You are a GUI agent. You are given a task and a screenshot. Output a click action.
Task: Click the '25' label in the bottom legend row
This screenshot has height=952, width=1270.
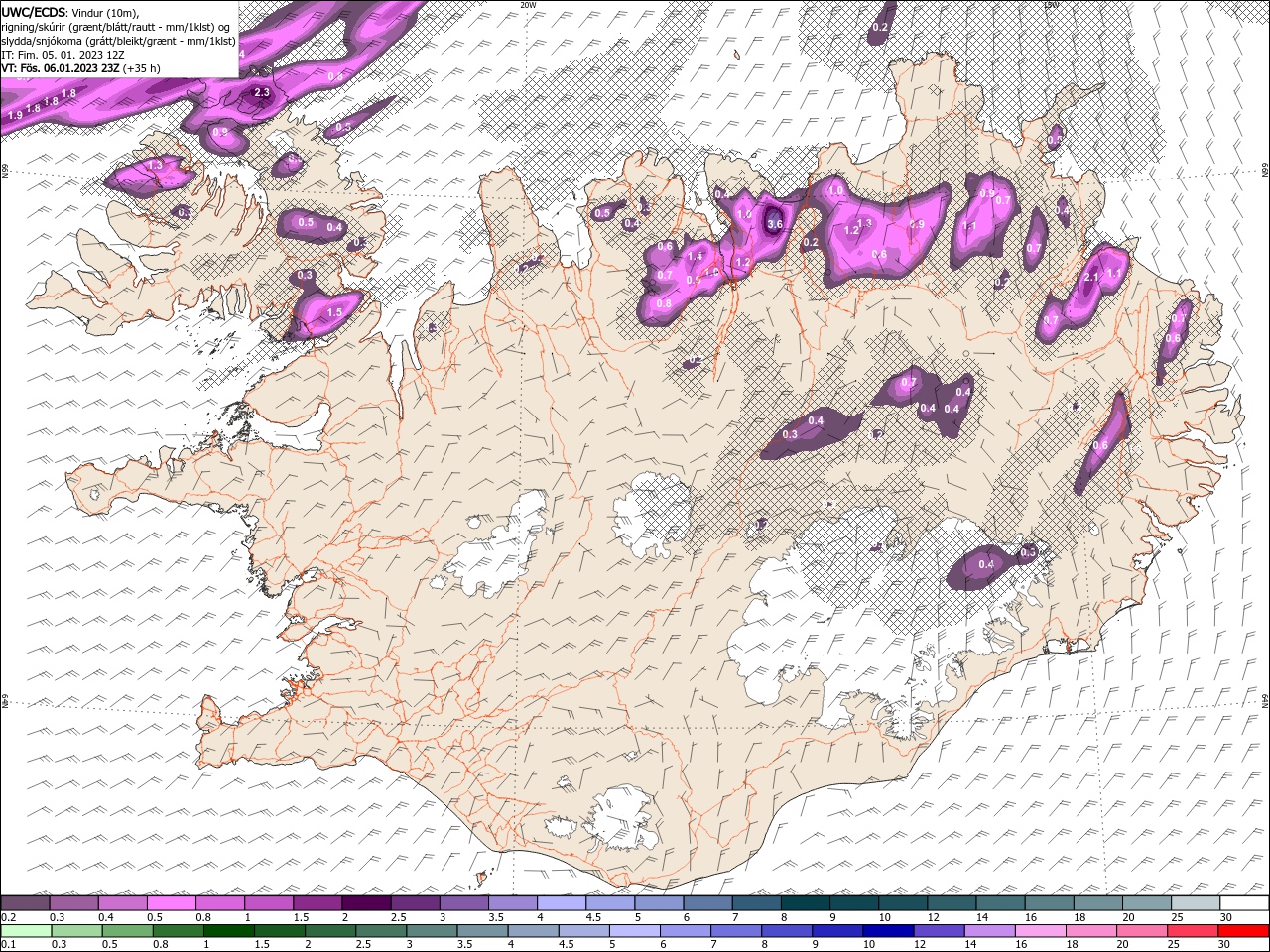click(x=1174, y=945)
